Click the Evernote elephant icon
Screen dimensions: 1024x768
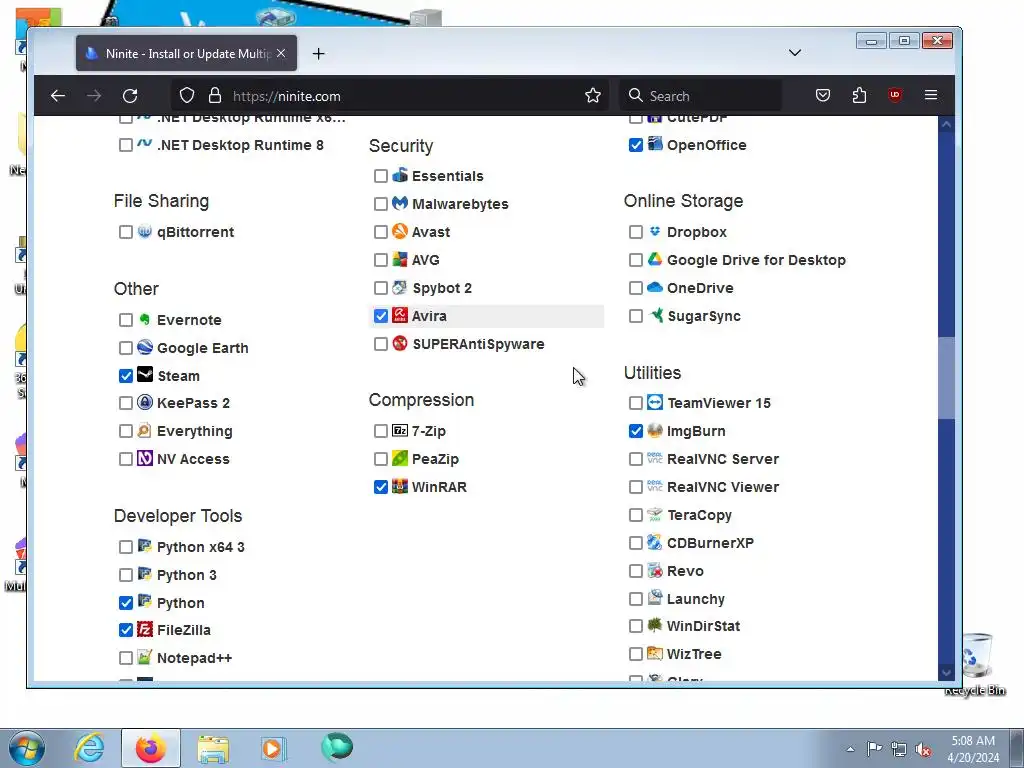(145, 319)
